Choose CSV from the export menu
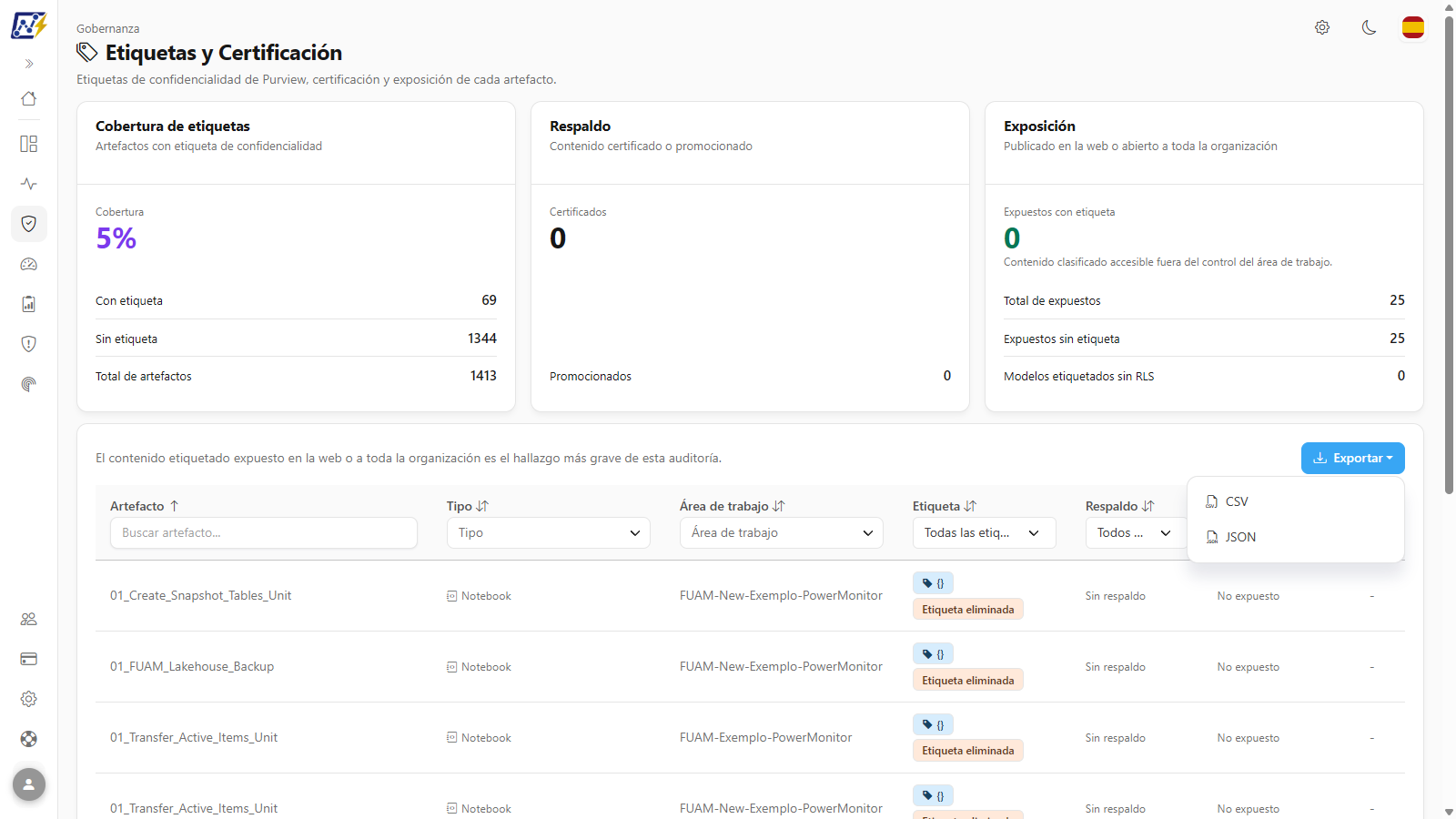This screenshot has width=1456, height=819. pyautogui.click(x=1296, y=501)
